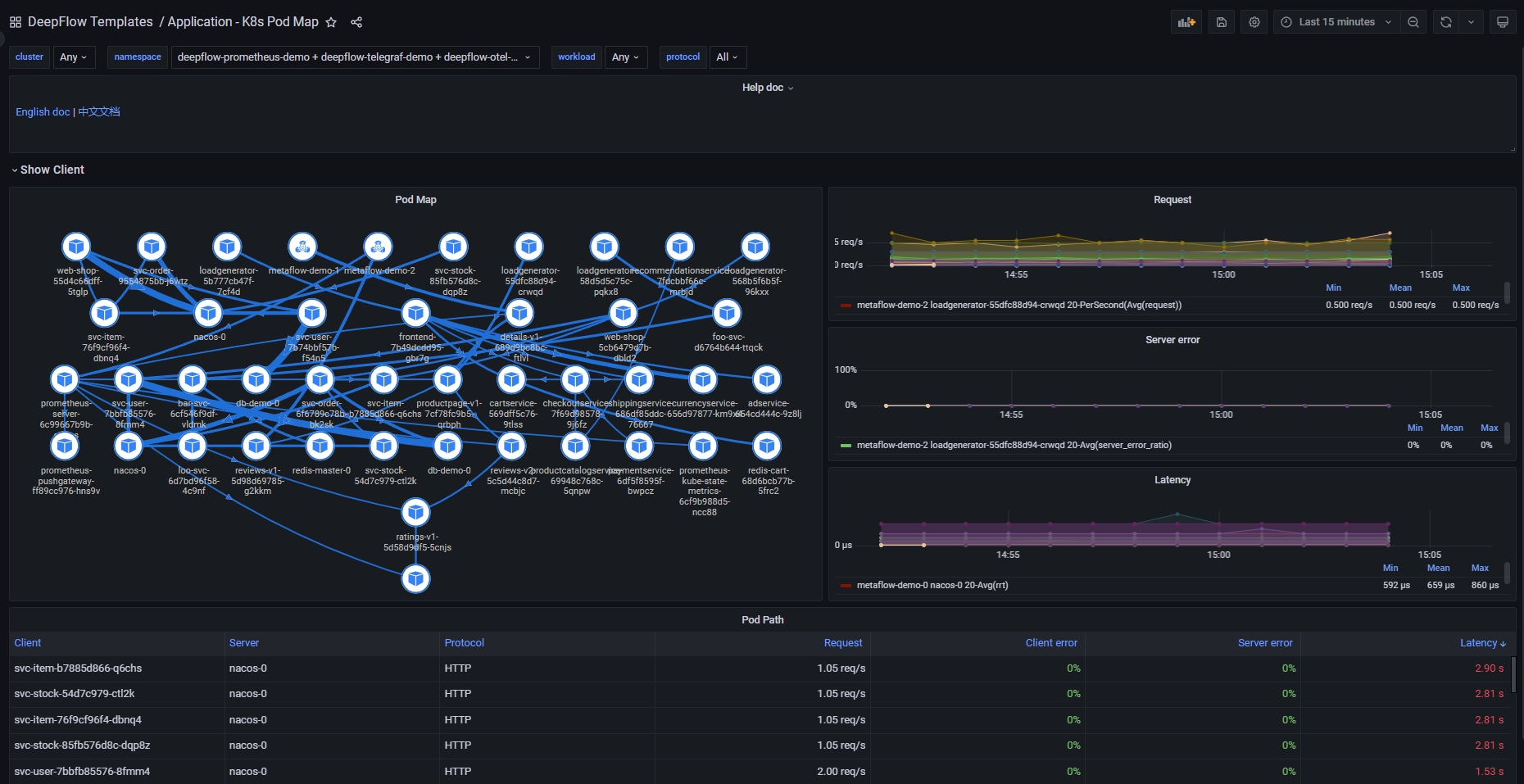Select redis-cart-68d6bcb77b-5frc2 pod node
Viewport: 1524px width, 784px height.
767,446
